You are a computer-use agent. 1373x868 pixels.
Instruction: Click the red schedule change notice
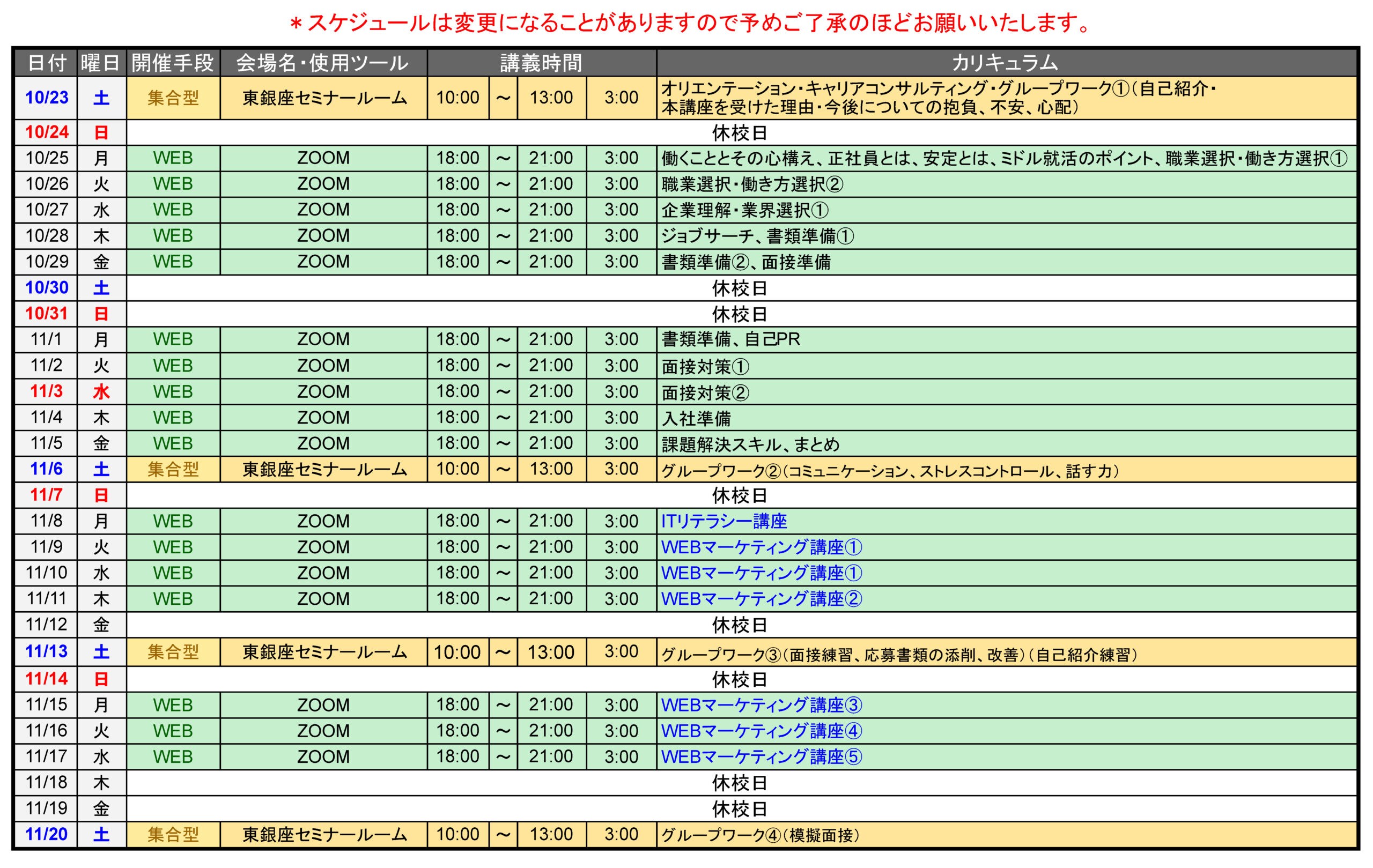point(689,23)
